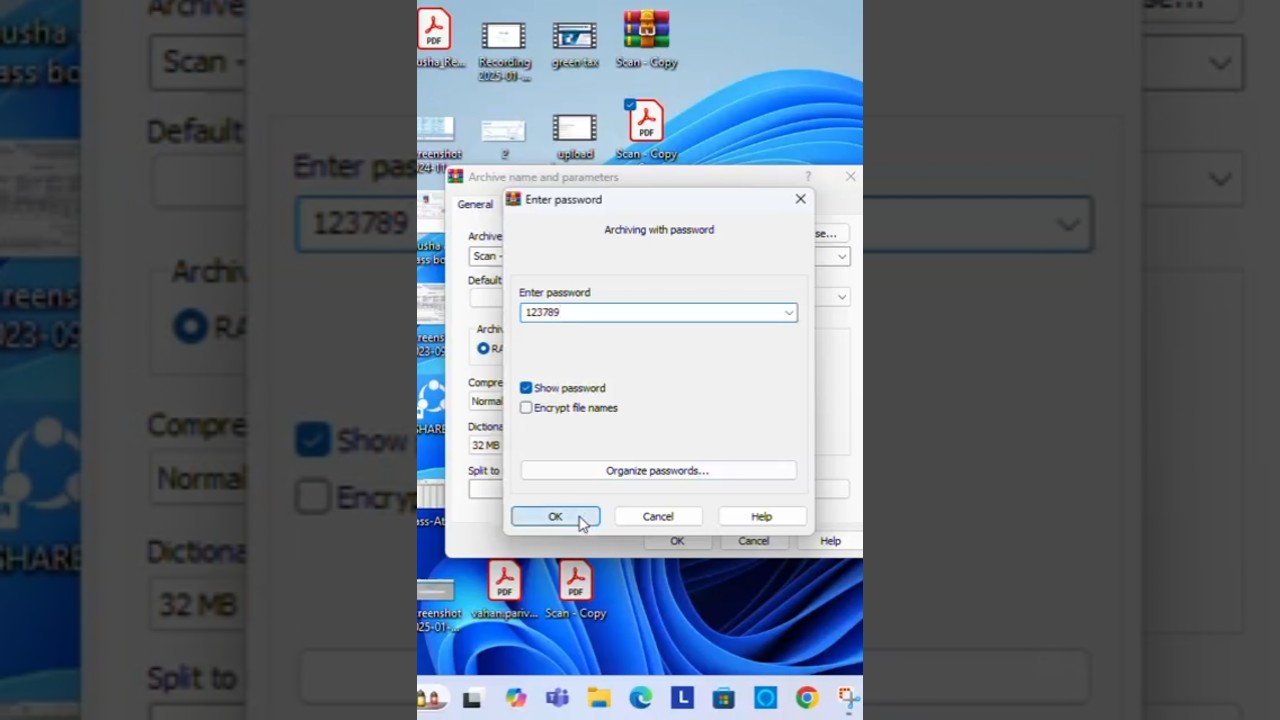Open Microsoft Store from the taskbar
This screenshot has height=720, width=1280.
723,698
